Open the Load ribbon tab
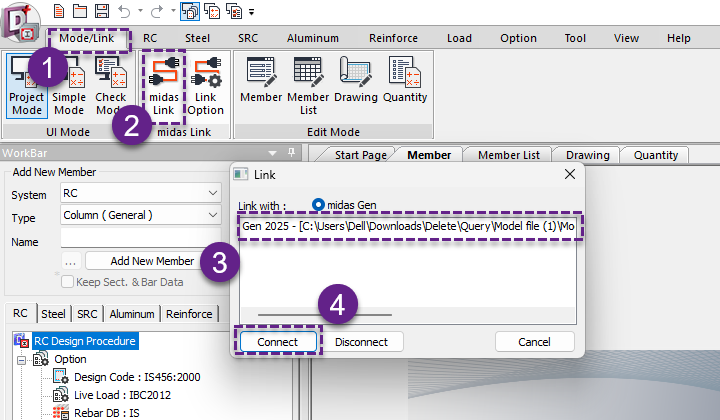Screen dimensions: 720x420 459,39
